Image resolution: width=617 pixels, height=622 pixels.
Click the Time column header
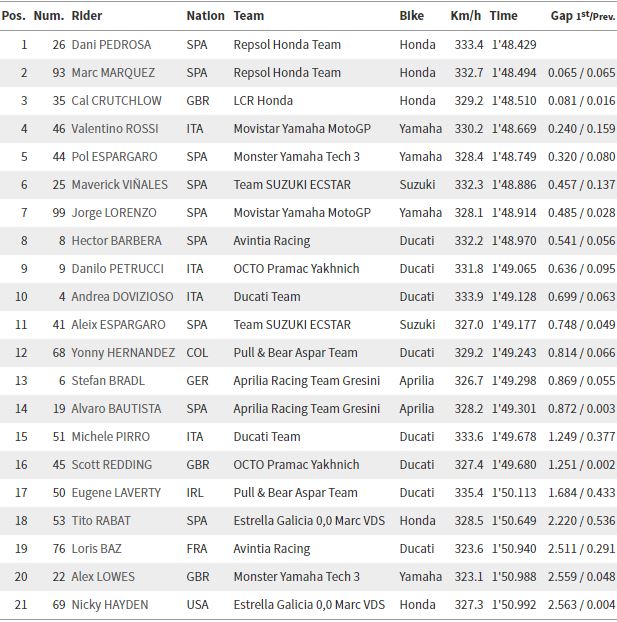[x=503, y=16]
